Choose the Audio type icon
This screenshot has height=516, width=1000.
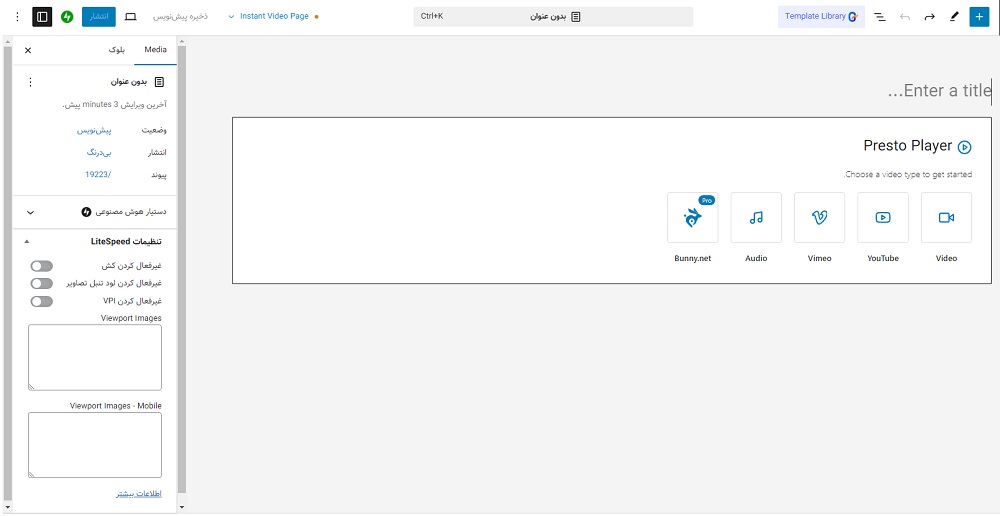coord(756,217)
